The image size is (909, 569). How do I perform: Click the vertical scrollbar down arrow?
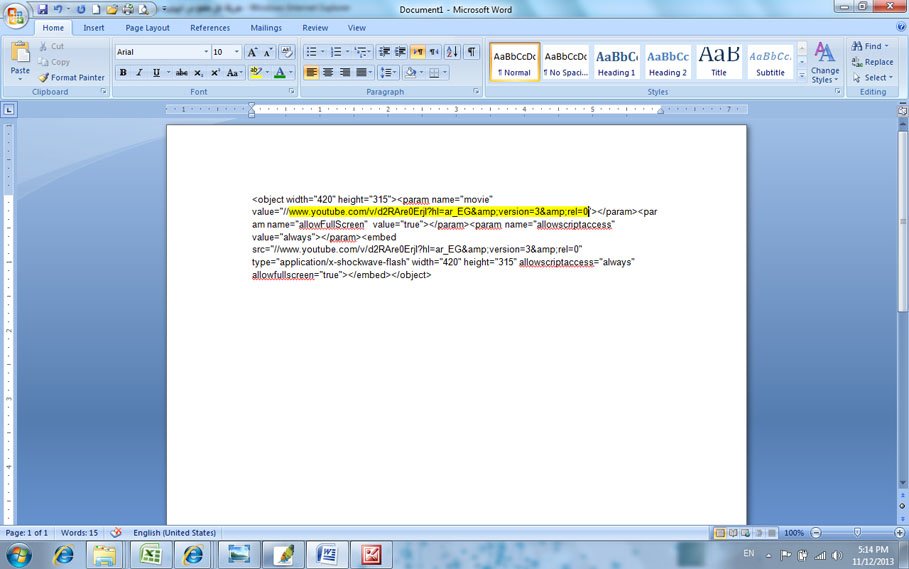pos(903,483)
